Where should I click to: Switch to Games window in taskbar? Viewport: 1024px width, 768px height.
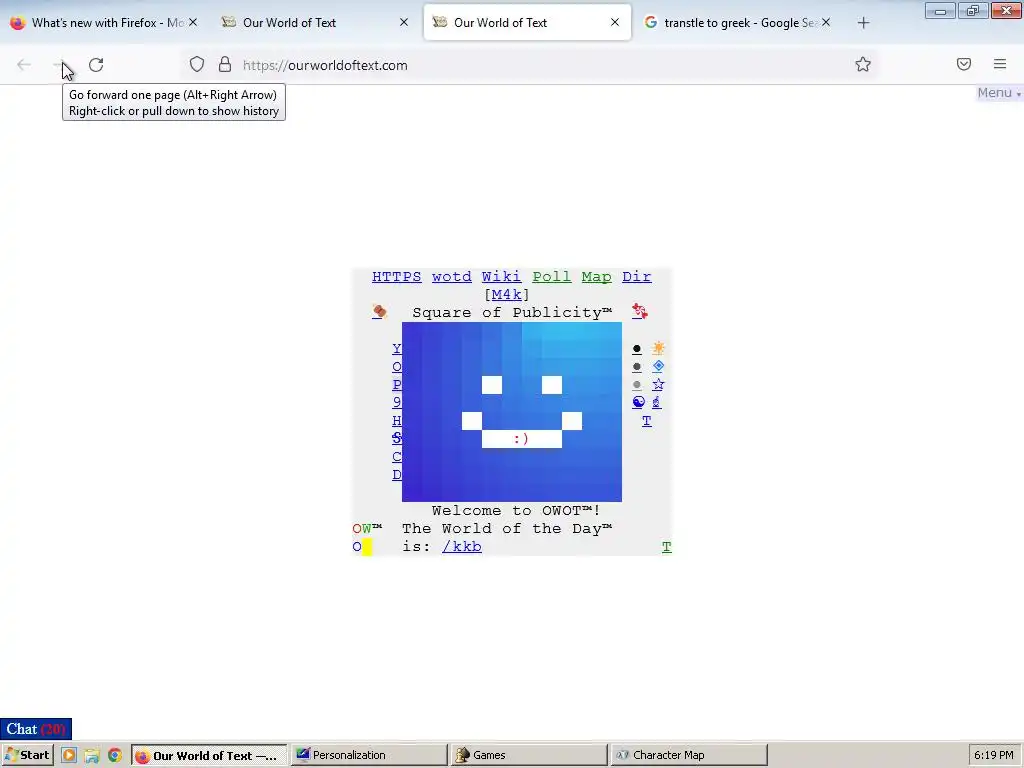pos(529,755)
